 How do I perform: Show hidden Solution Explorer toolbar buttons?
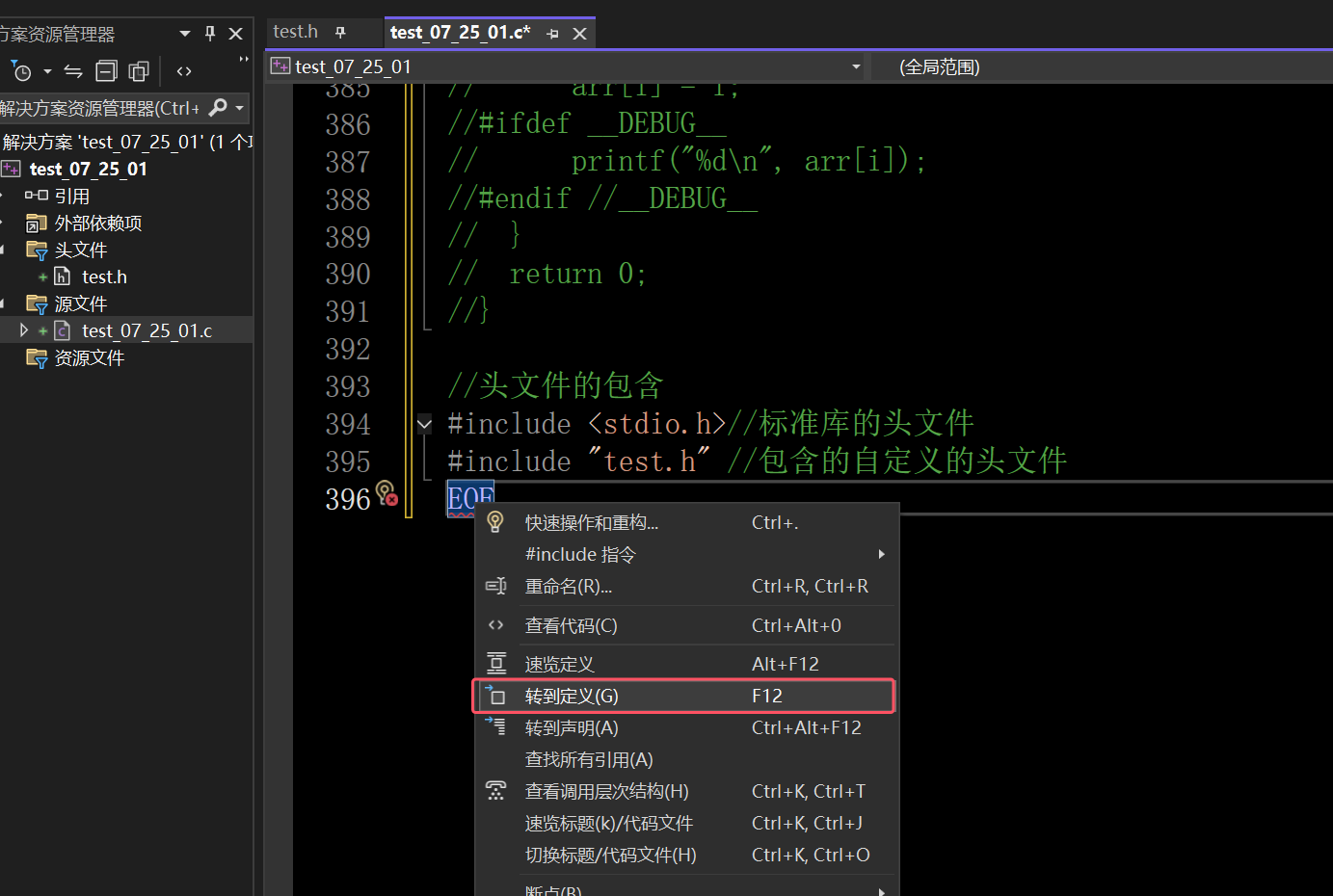(x=244, y=60)
